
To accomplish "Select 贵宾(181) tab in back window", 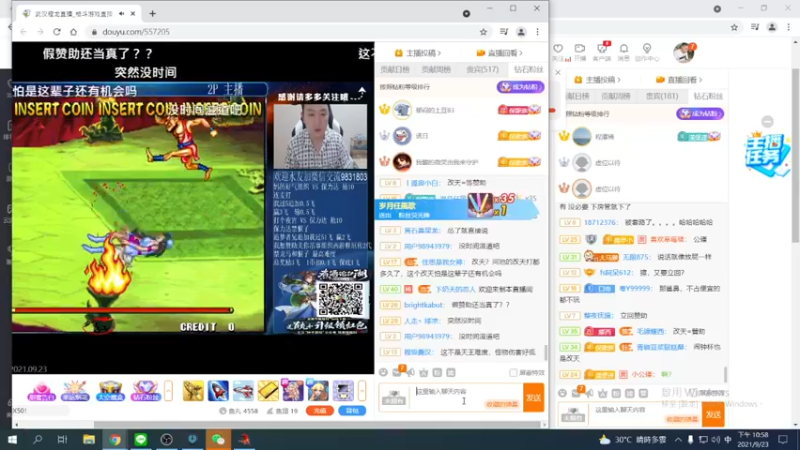I will pos(662,96).
